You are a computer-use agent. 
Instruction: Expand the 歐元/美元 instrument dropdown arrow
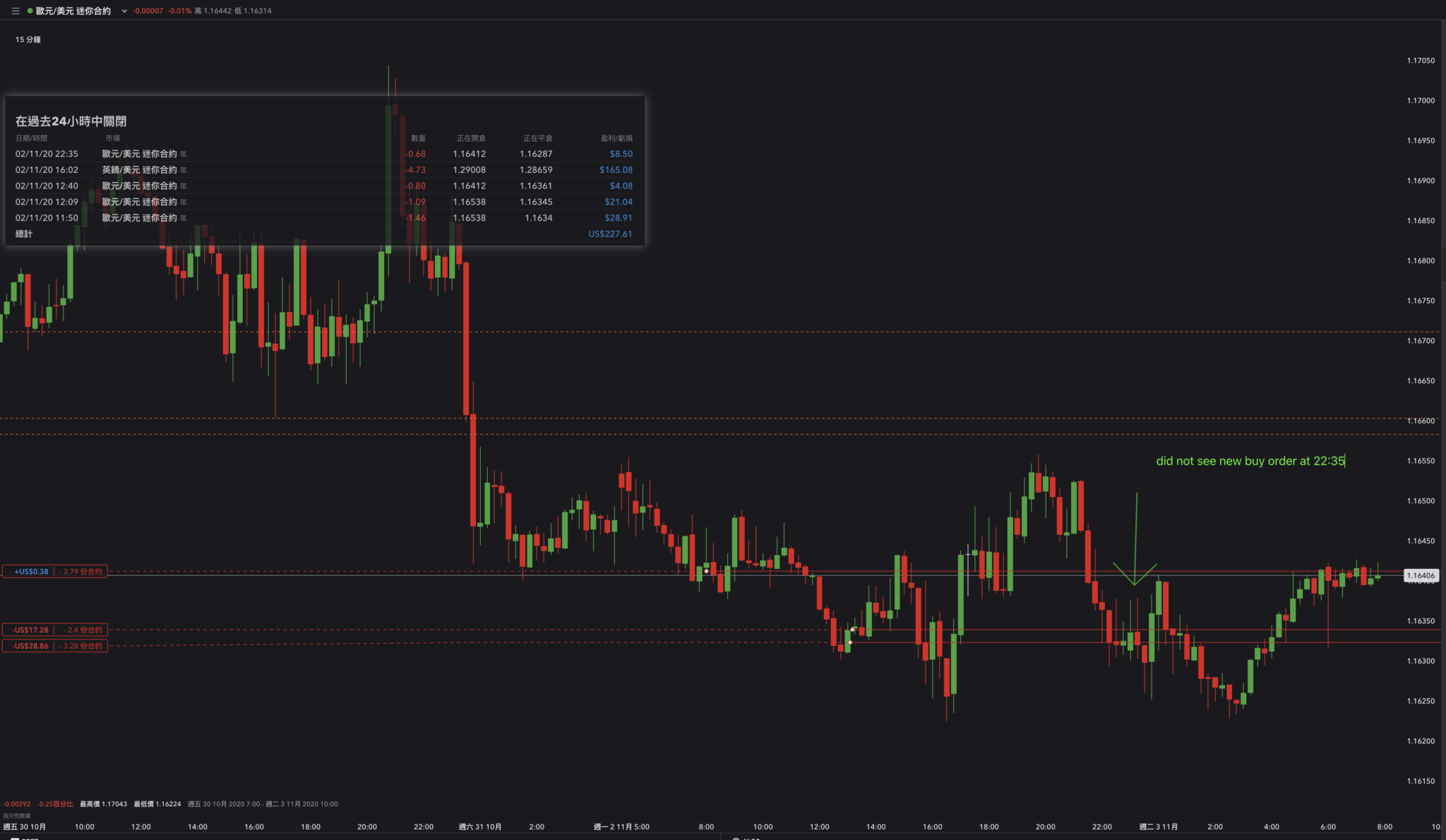124,11
